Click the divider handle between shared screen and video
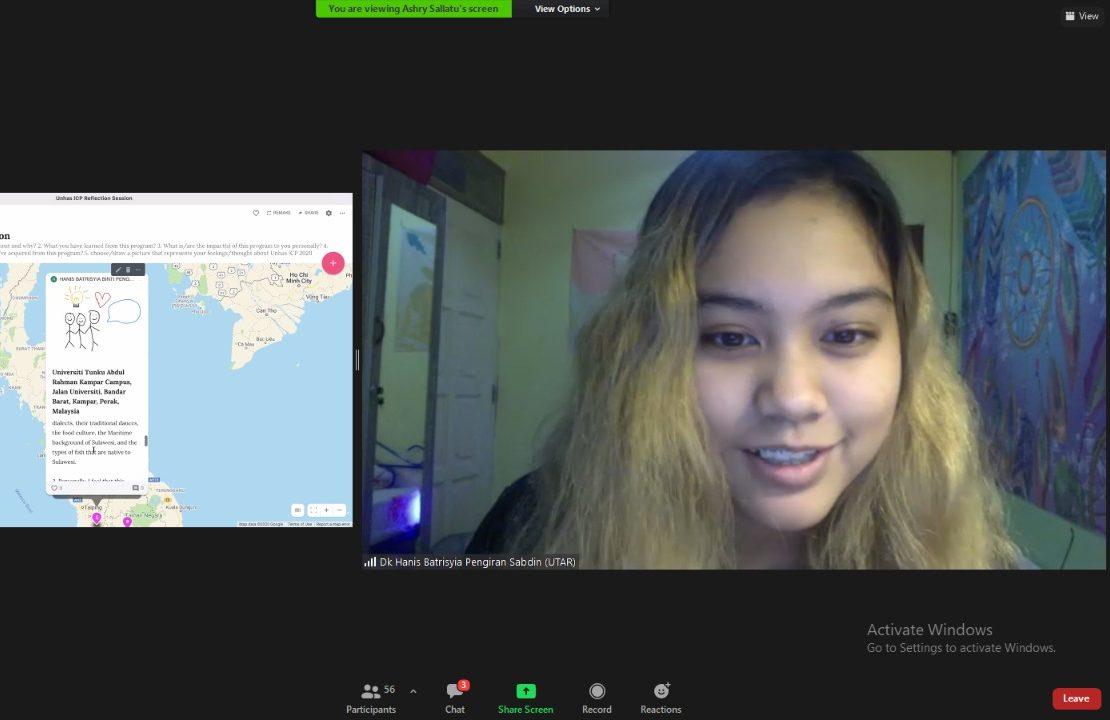1110x720 pixels. [357, 360]
